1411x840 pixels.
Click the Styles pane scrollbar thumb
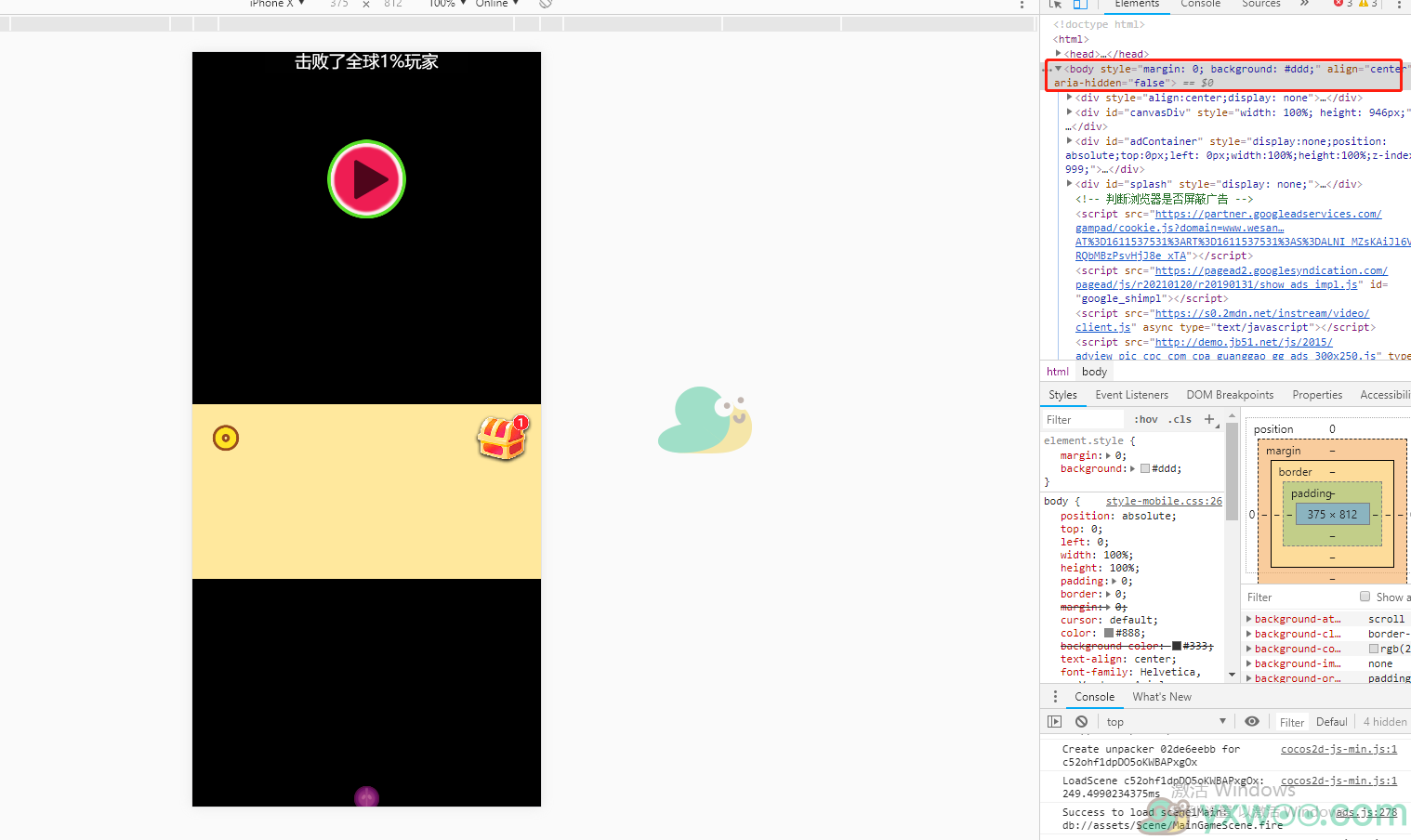click(1232, 470)
